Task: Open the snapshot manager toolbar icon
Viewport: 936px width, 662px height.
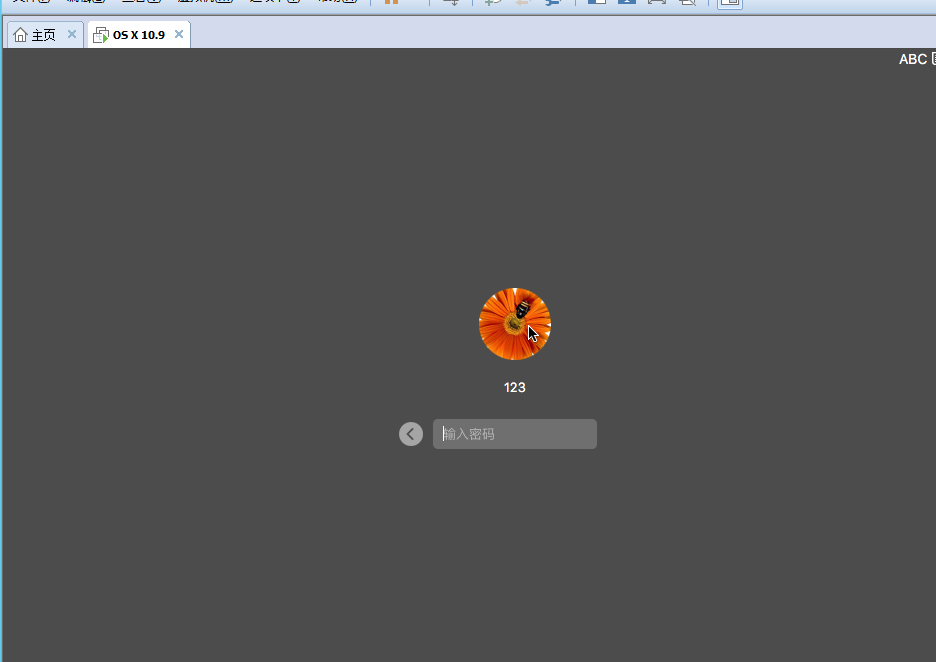Action: pos(553,3)
